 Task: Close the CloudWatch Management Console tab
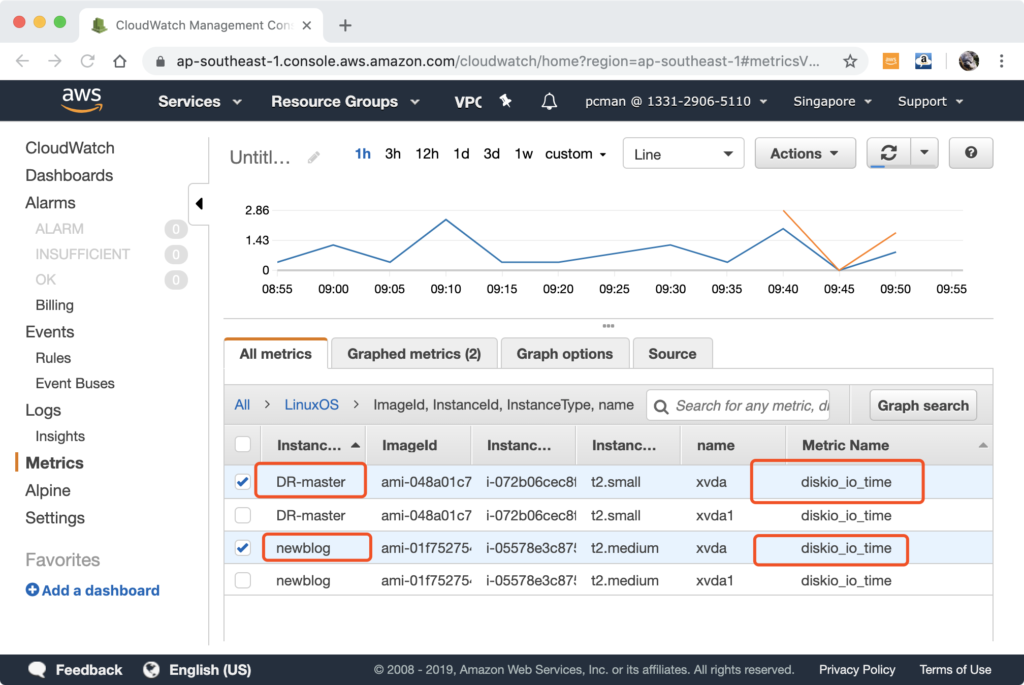pyautogui.click(x=307, y=25)
